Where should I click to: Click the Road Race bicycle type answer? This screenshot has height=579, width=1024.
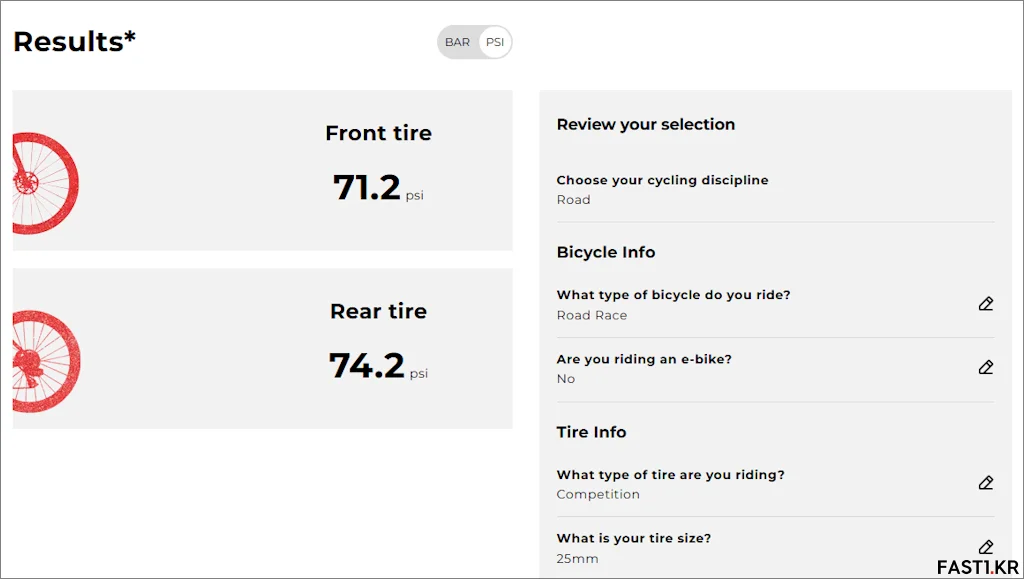592,315
